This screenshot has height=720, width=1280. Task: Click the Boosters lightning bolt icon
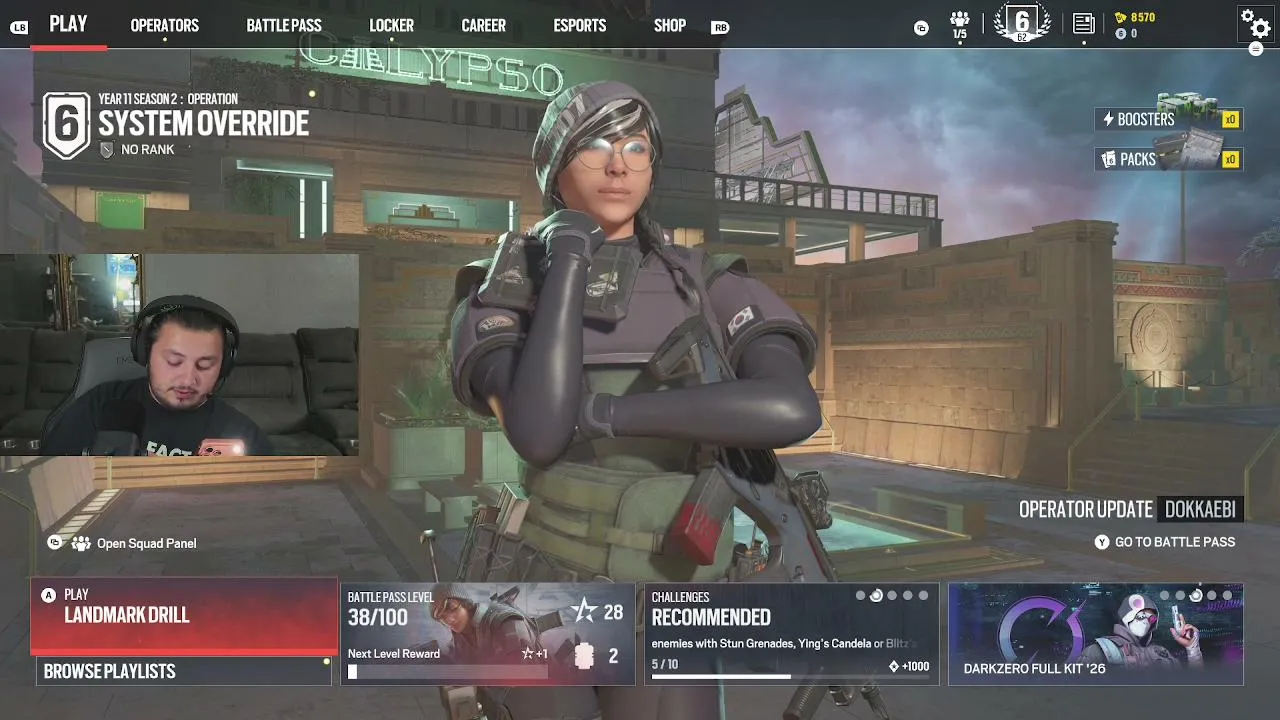point(1108,120)
